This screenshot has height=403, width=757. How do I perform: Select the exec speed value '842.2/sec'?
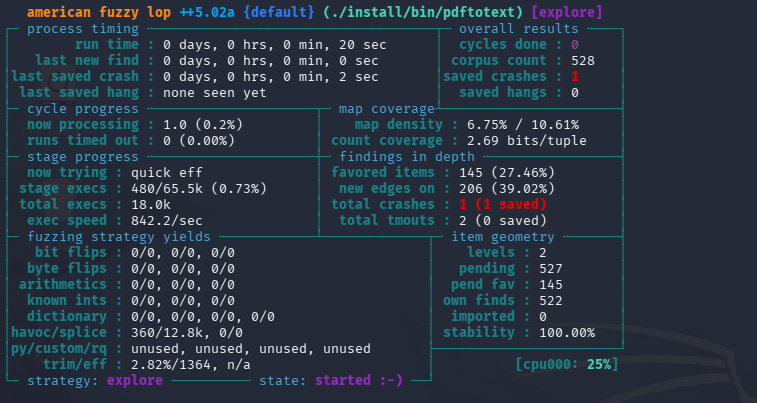(x=167, y=221)
